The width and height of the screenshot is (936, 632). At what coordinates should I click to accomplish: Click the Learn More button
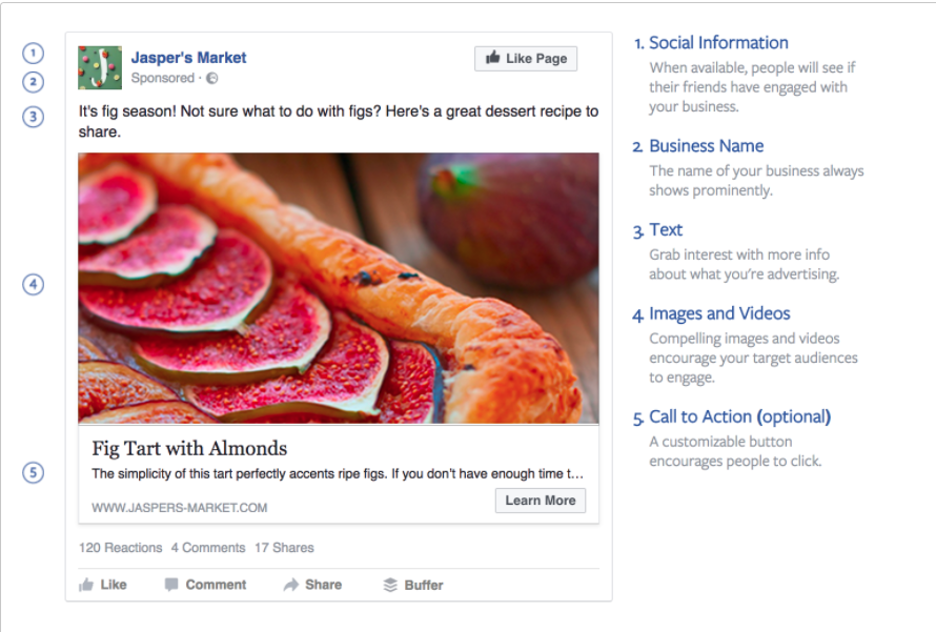pyautogui.click(x=540, y=500)
